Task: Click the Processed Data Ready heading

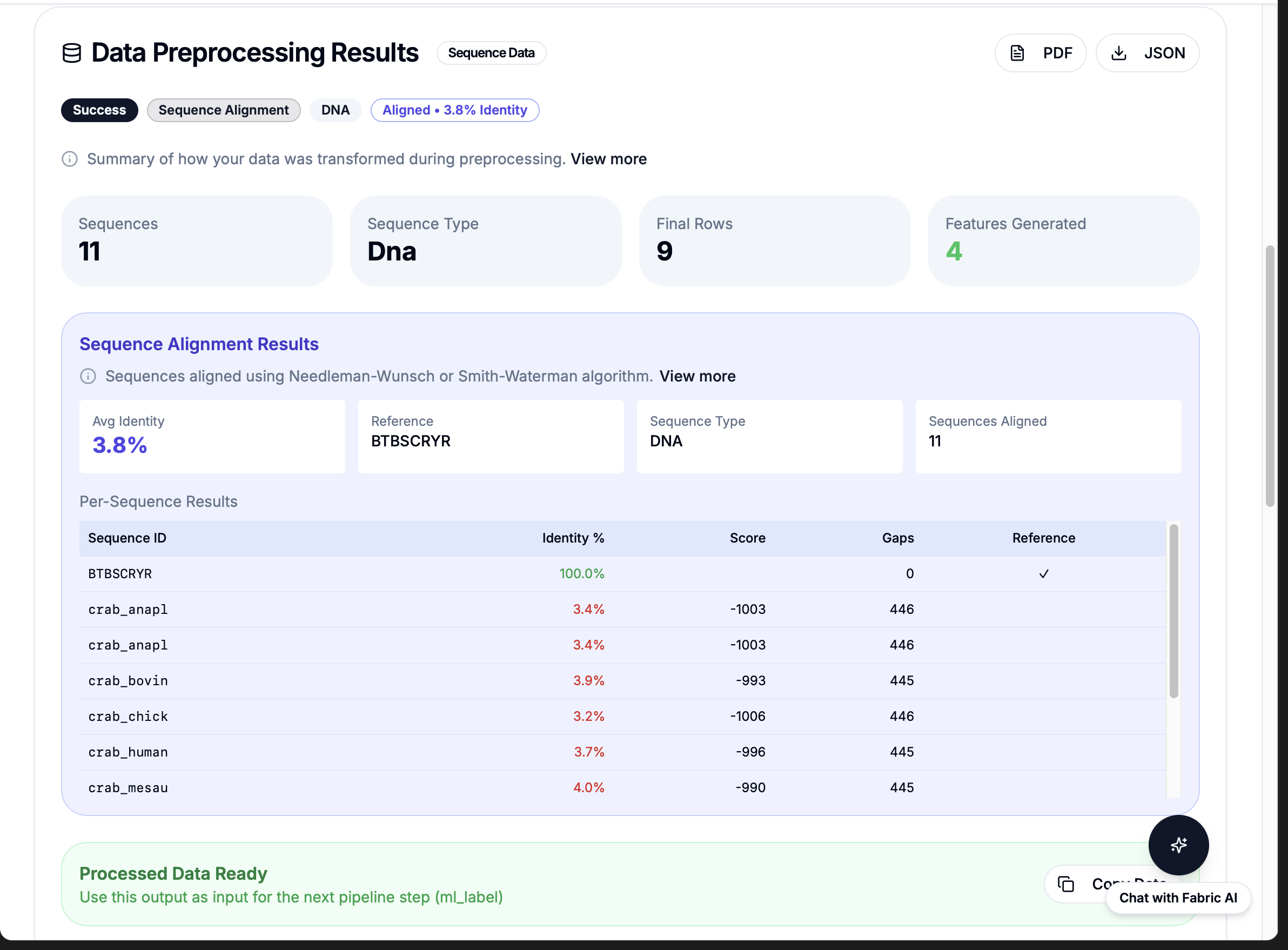Action: point(173,873)
